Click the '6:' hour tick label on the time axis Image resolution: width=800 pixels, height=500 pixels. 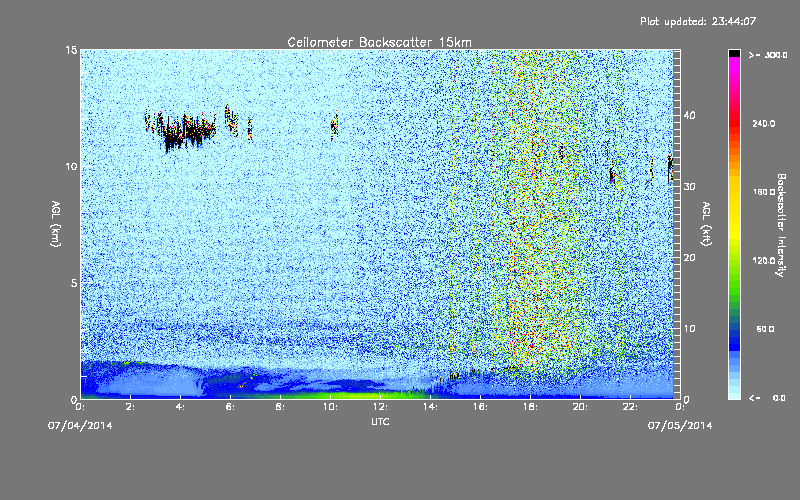[x=230, y=407]
